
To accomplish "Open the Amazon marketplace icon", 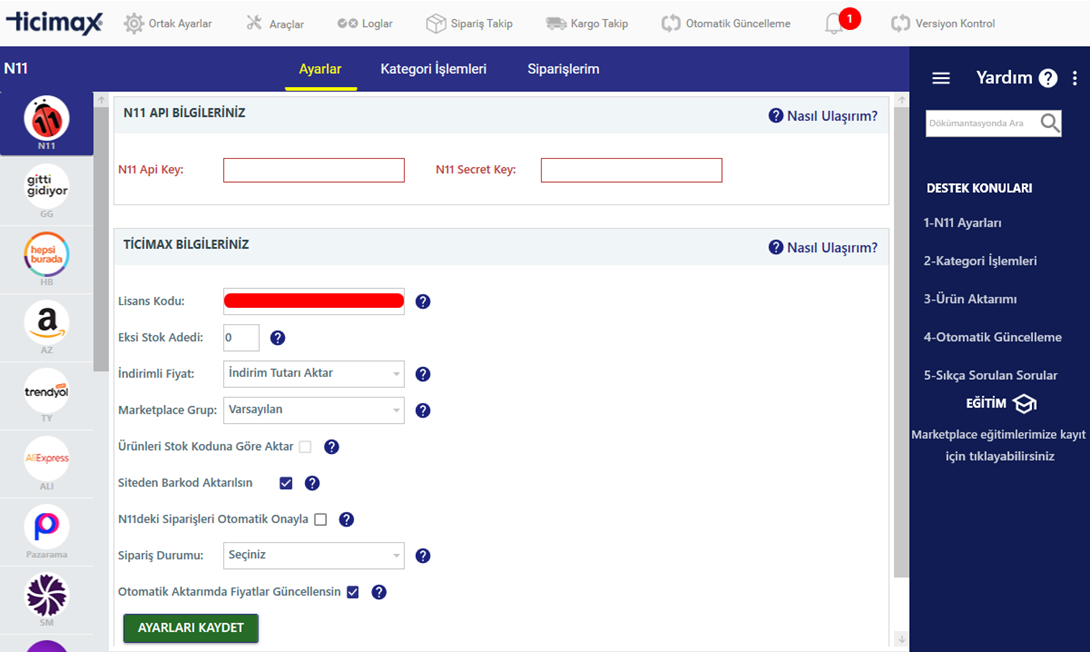I will (47, 322).
